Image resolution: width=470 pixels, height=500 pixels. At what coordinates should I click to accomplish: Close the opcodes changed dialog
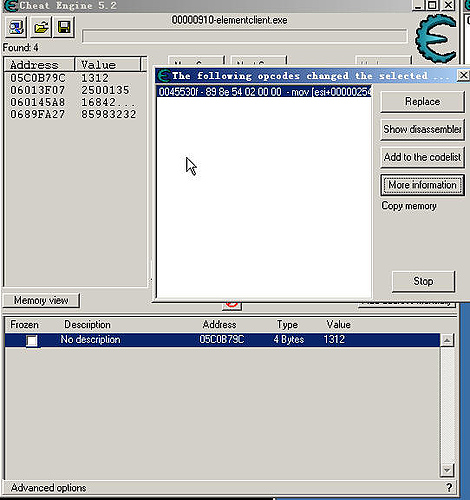click(x=463, y=76)
